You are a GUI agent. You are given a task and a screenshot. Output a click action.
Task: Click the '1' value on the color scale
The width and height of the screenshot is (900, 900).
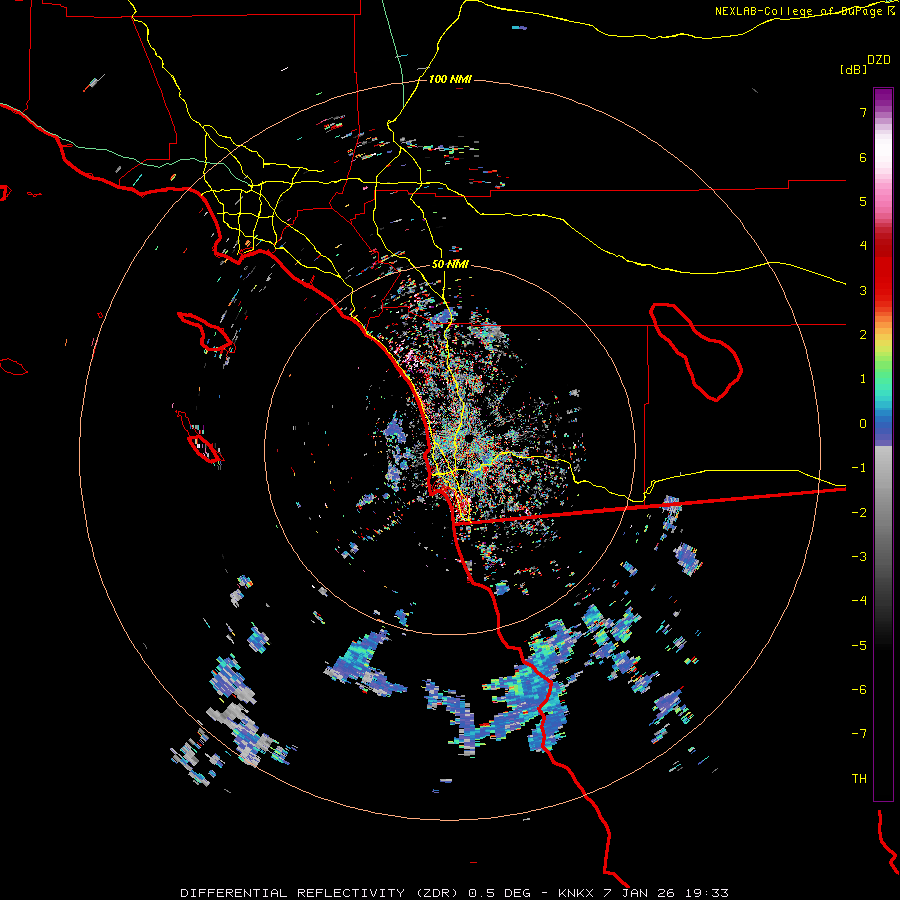click(x=863, y=379)
